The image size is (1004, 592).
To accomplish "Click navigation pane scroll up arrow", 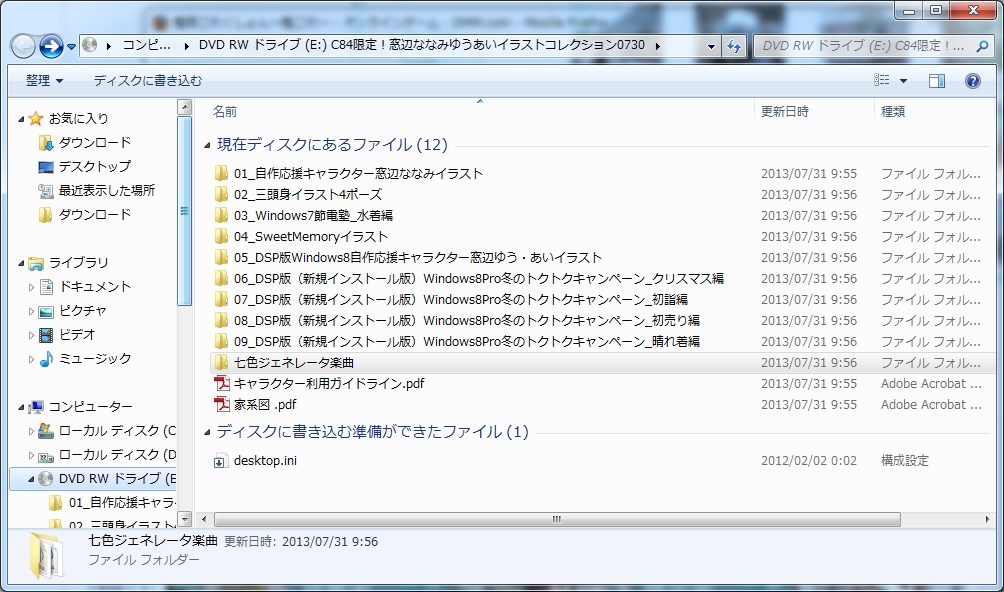I will [x=184, y=107].
